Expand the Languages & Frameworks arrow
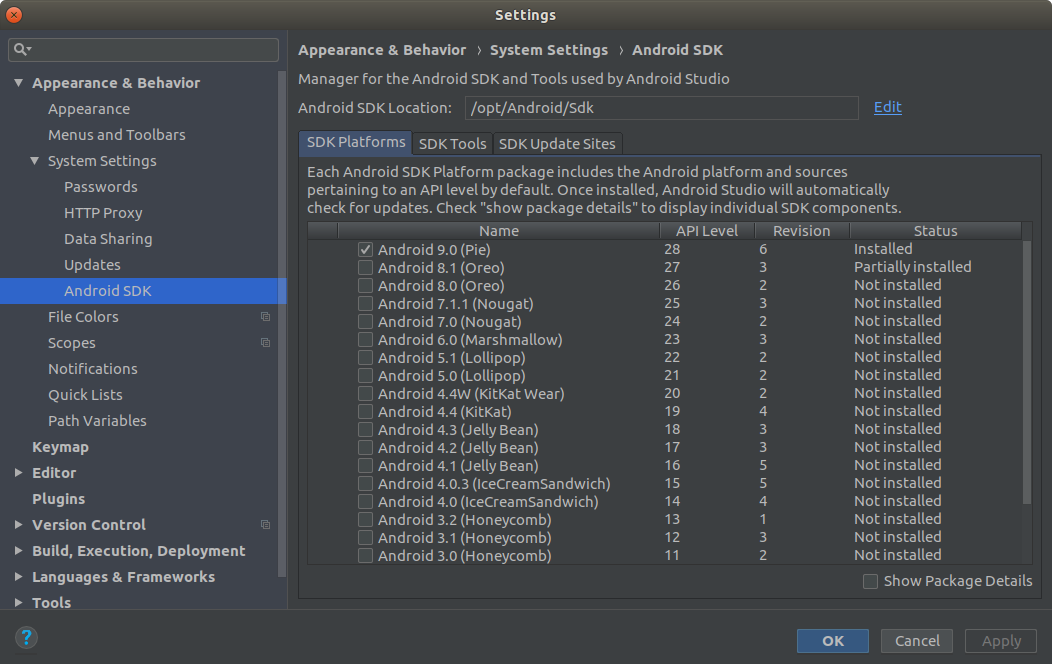1052x664 pixels. [x=19, y=577]
